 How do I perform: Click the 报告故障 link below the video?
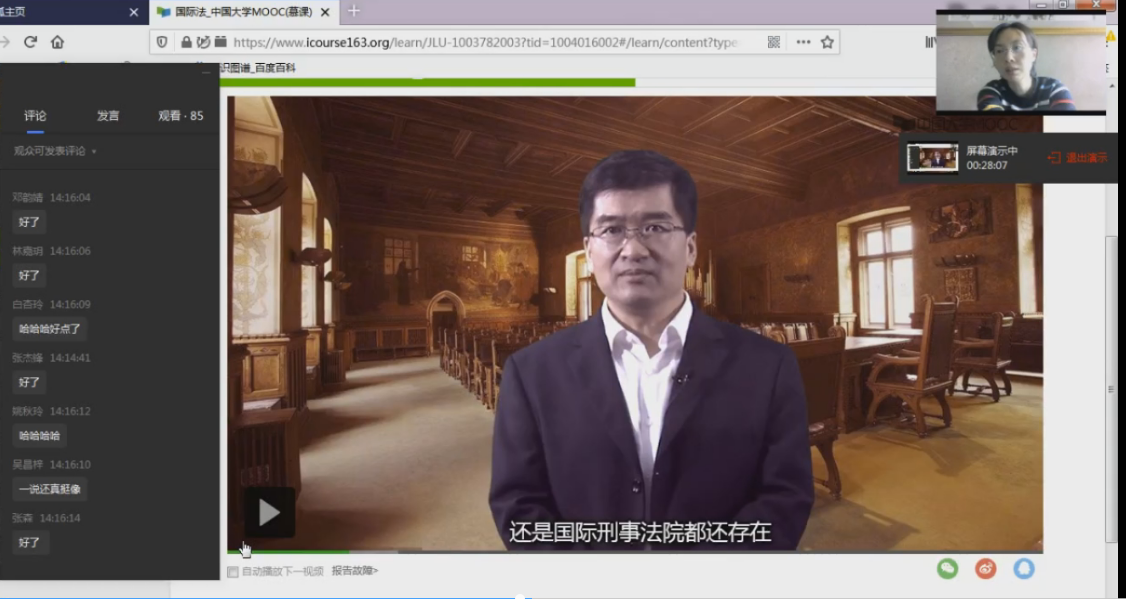(355, 571)
